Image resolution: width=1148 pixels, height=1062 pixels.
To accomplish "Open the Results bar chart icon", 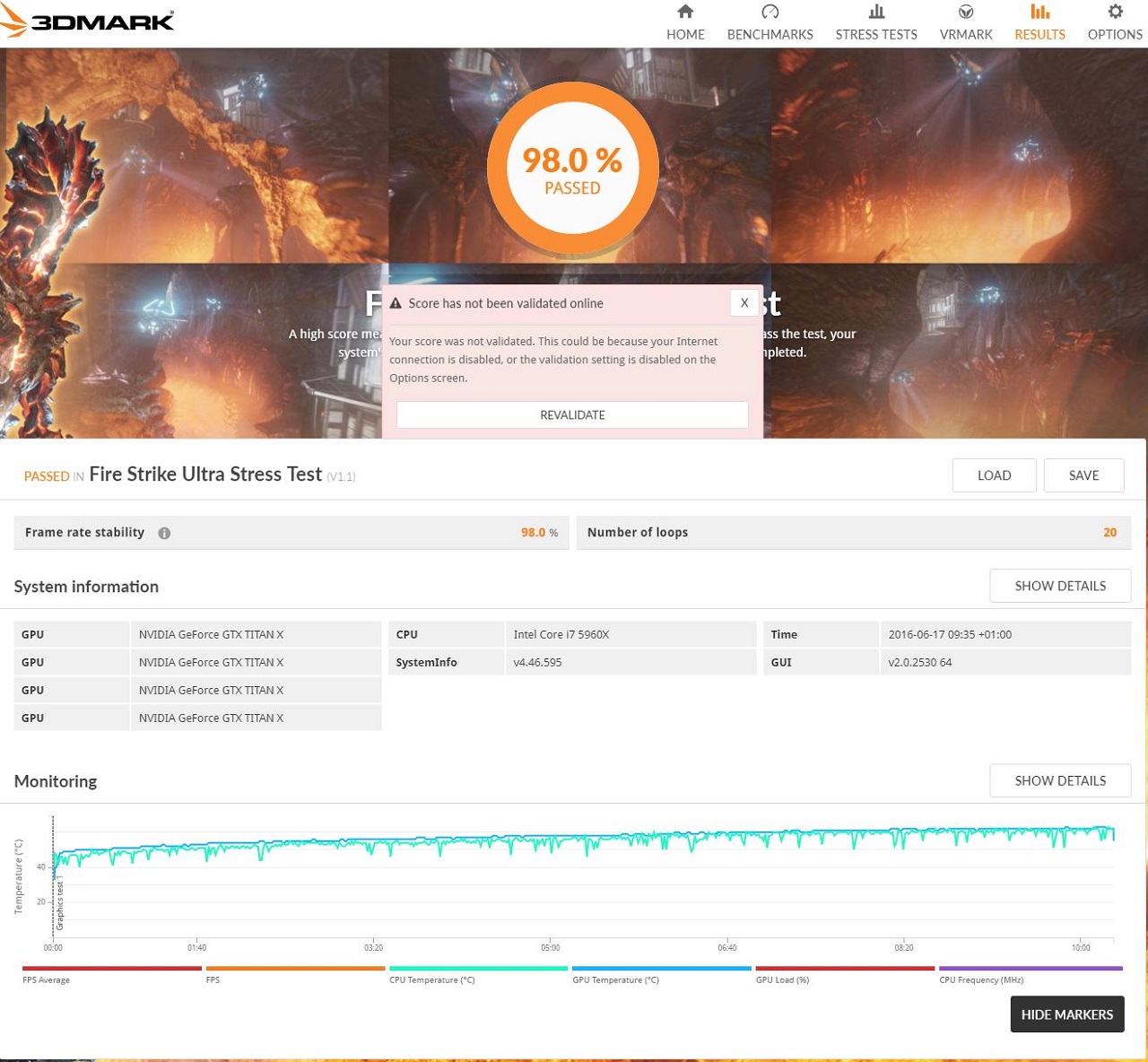I will pos(1039,12).
